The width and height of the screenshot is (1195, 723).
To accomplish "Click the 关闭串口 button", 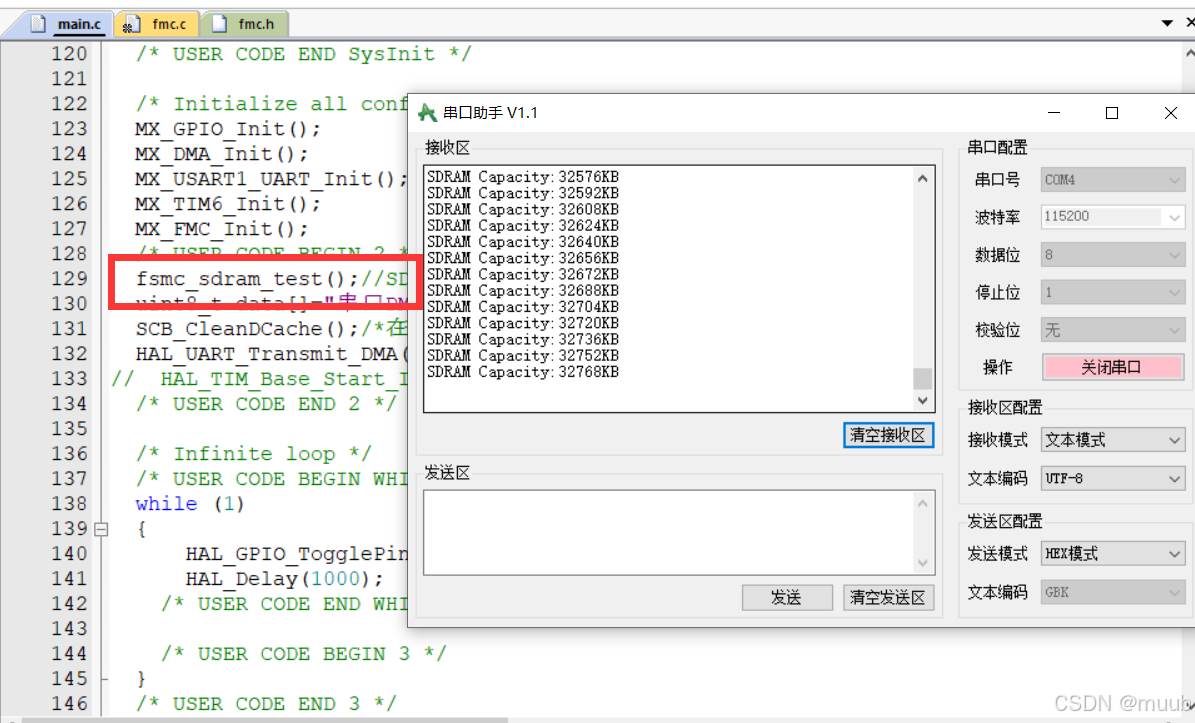I will click(1112, 367).
